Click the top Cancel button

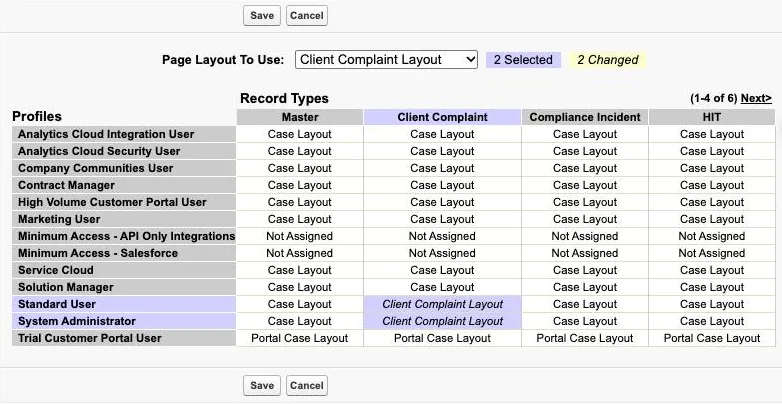(307, 15)
